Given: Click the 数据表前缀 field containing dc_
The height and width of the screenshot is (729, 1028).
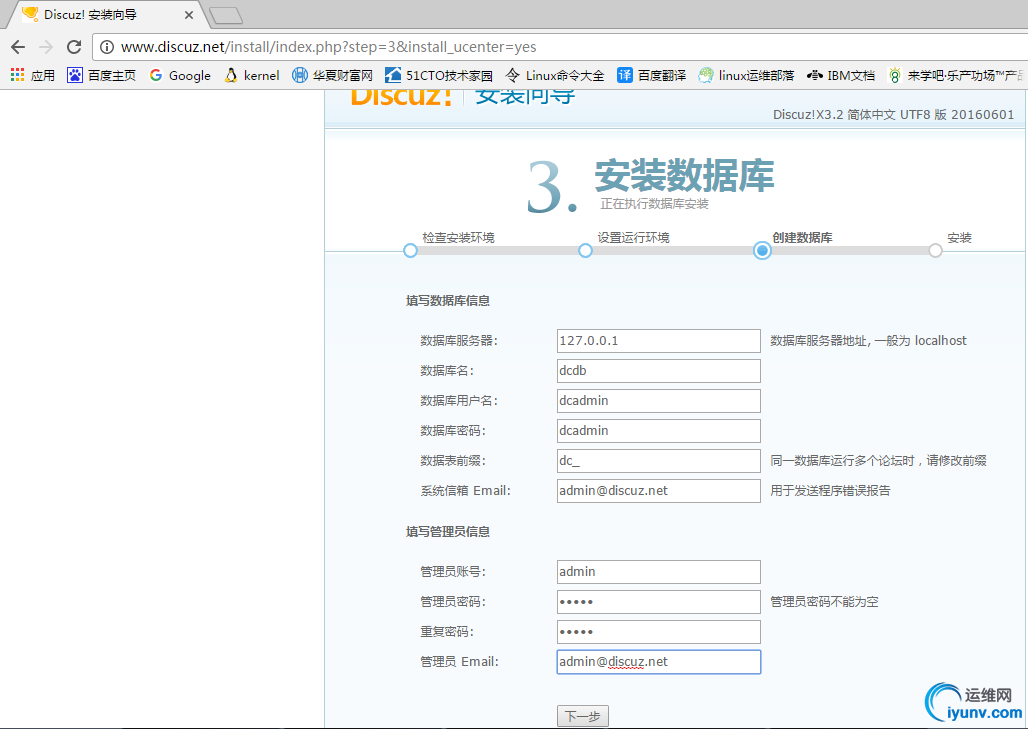Looking at the screenshot, I should 658,461.
